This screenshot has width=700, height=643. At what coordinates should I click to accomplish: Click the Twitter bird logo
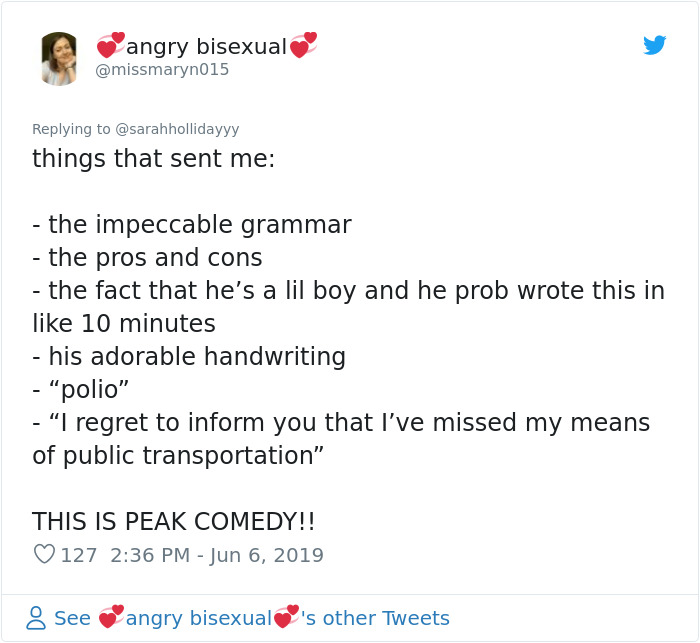coord(654,45)
